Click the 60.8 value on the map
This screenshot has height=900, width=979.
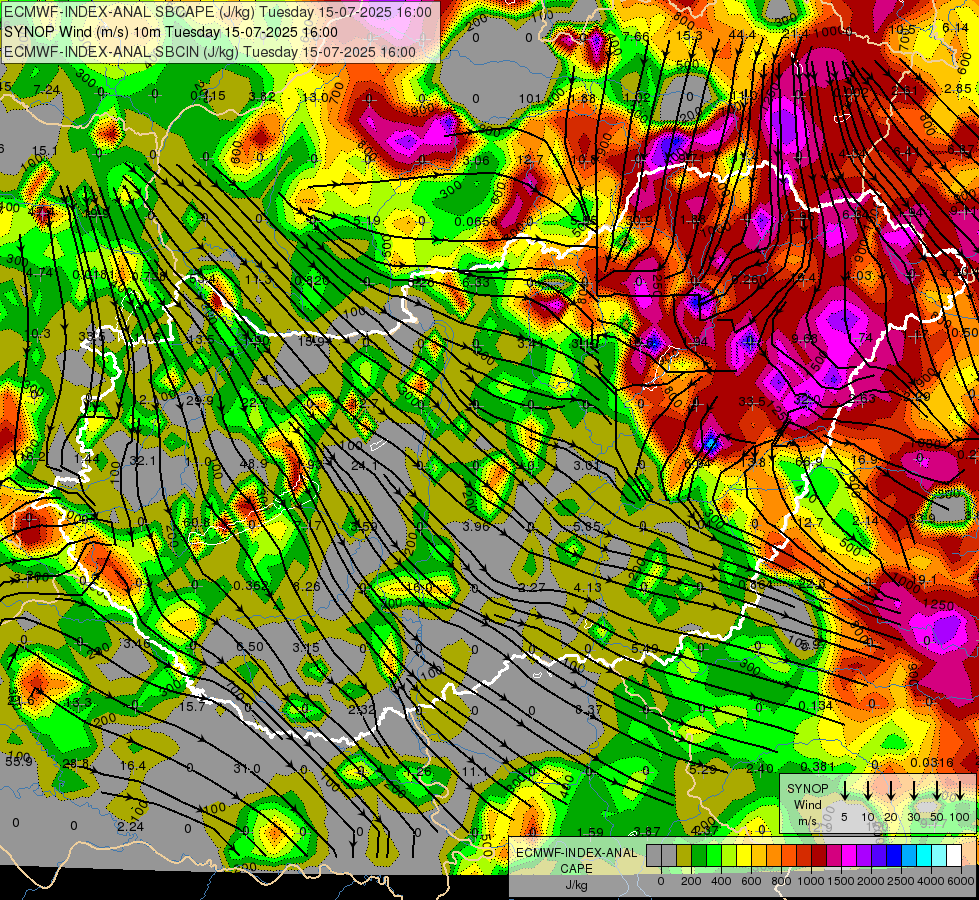pyautogui.click(x=197, y=523)
